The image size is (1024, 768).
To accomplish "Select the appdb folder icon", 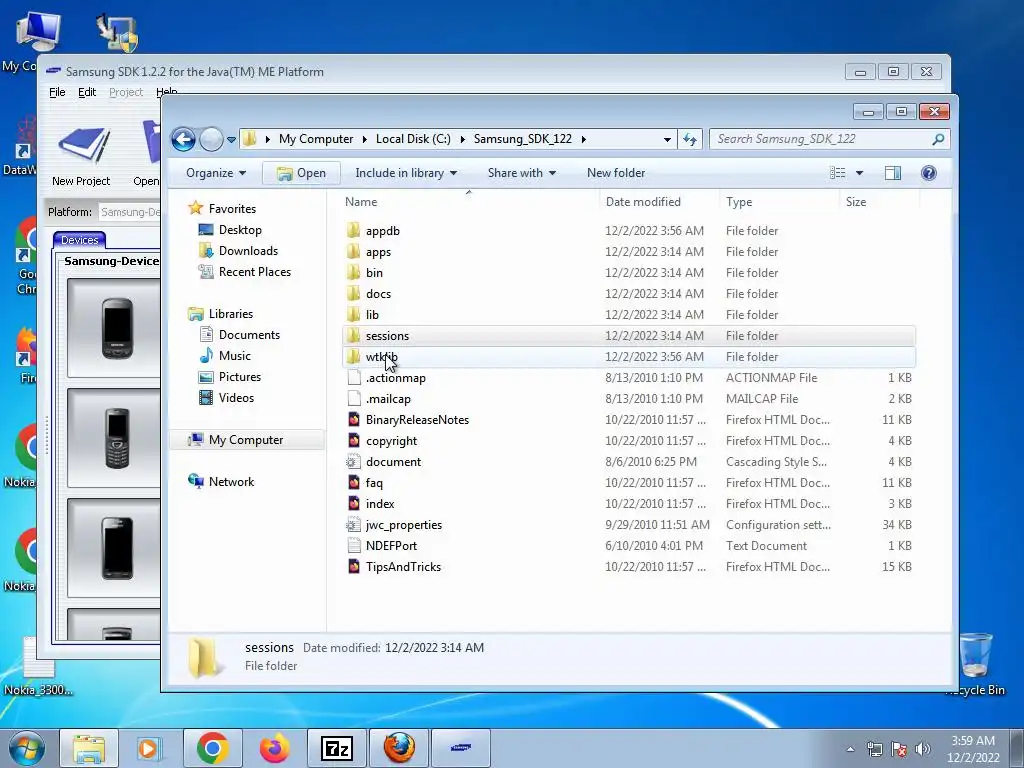I will 353,231.
